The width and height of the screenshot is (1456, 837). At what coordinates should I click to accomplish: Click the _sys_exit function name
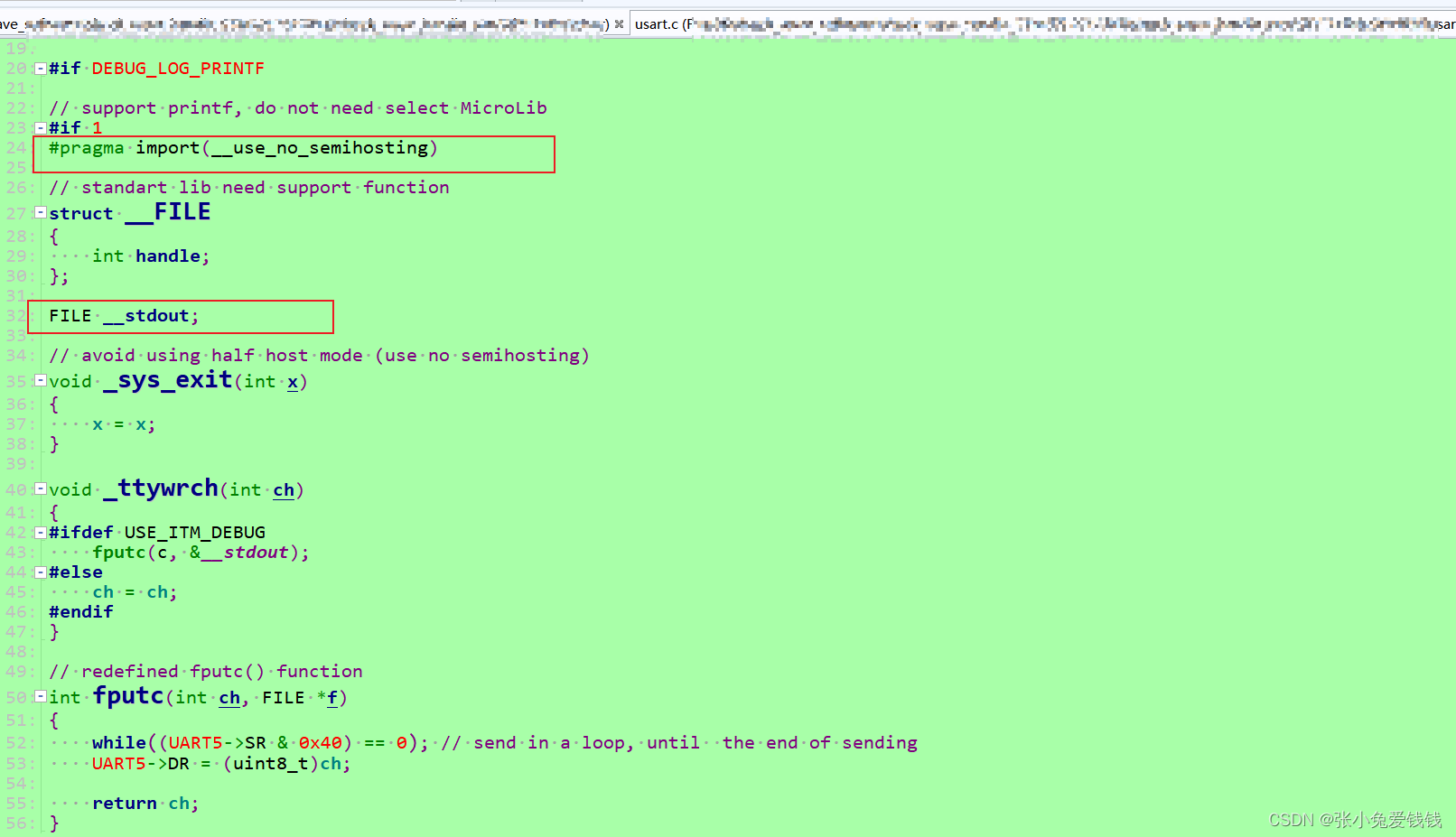pos(168,380)
